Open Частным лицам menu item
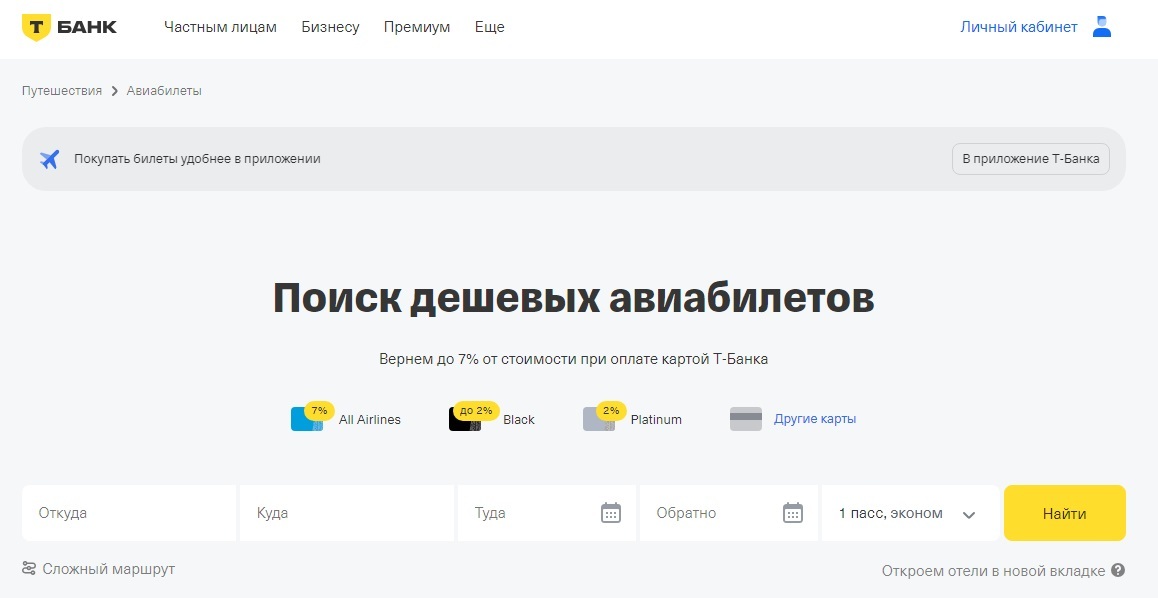The image size is (1158, 598). coord(220,27)
